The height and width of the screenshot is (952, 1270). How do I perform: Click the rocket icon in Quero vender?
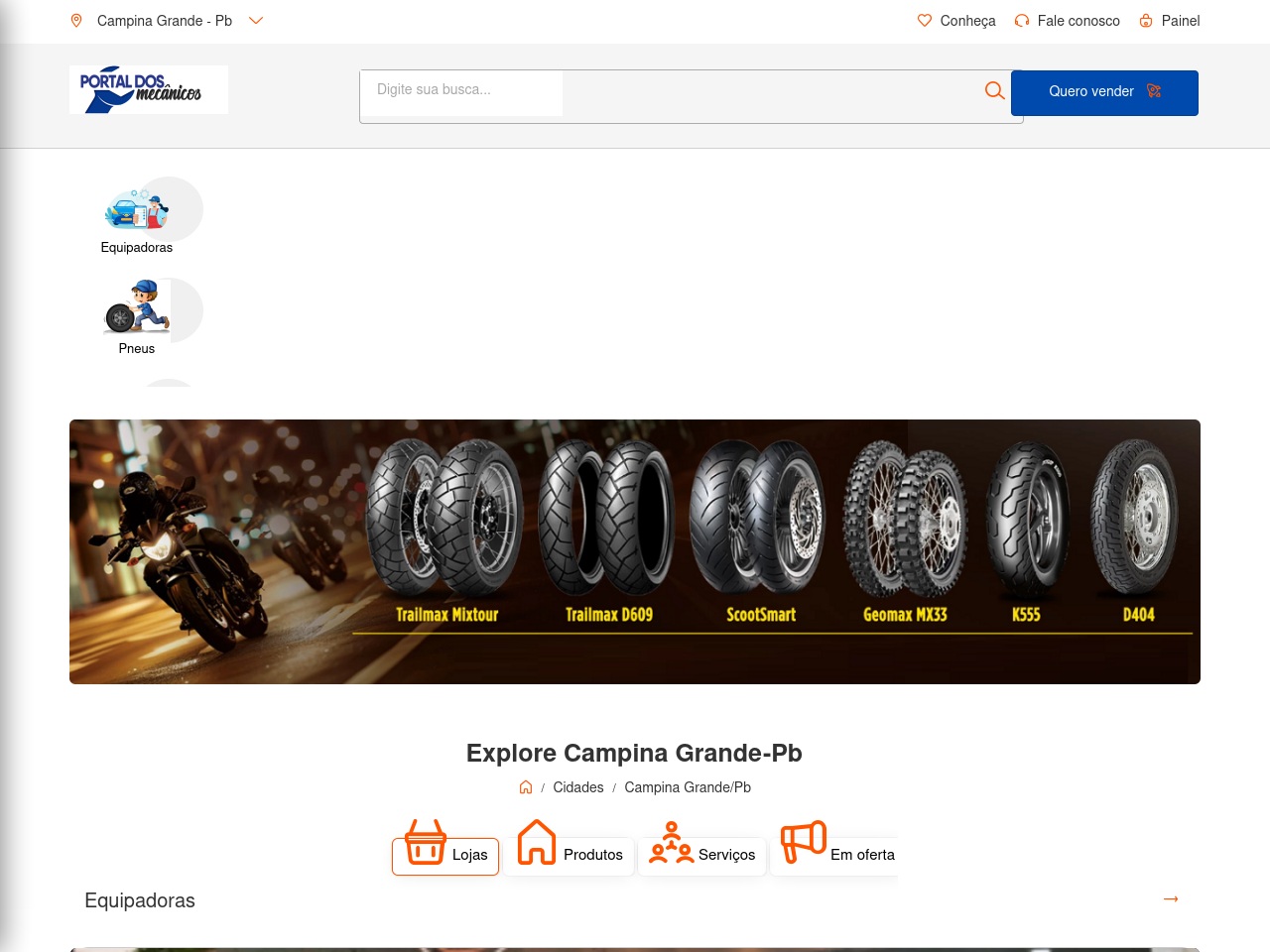point(1154,91)
